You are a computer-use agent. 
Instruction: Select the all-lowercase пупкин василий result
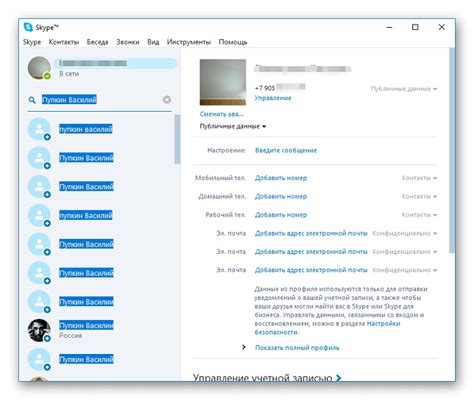pos(86,129)
